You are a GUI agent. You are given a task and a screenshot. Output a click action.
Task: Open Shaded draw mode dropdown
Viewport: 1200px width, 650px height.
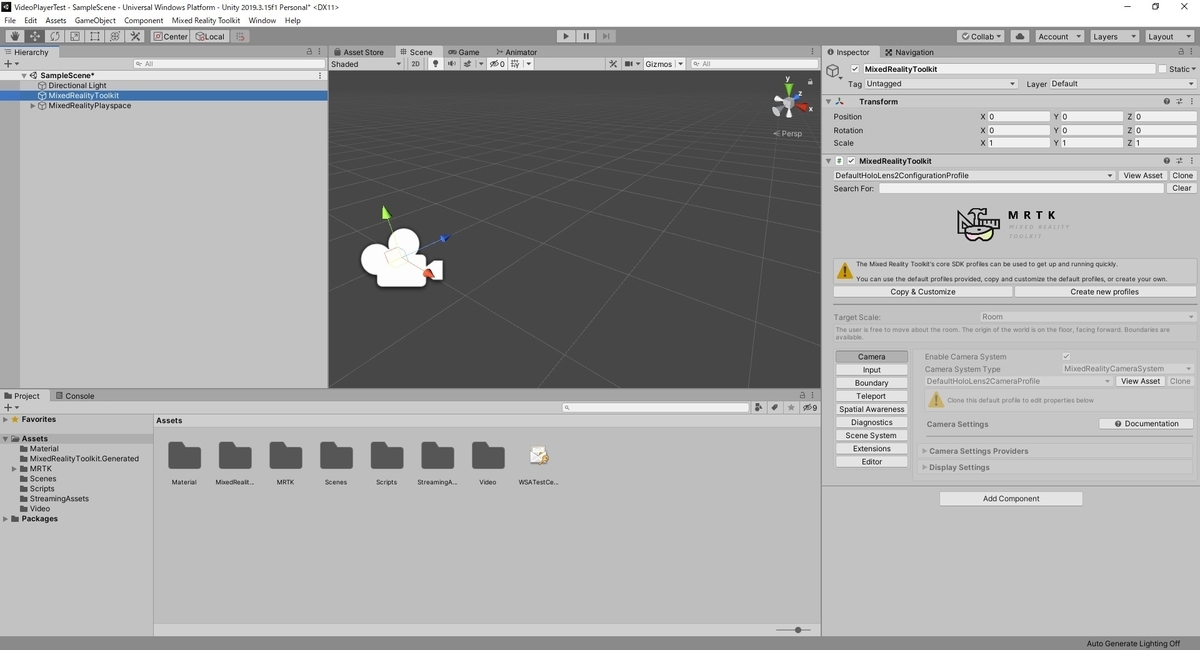coord(366,64)
